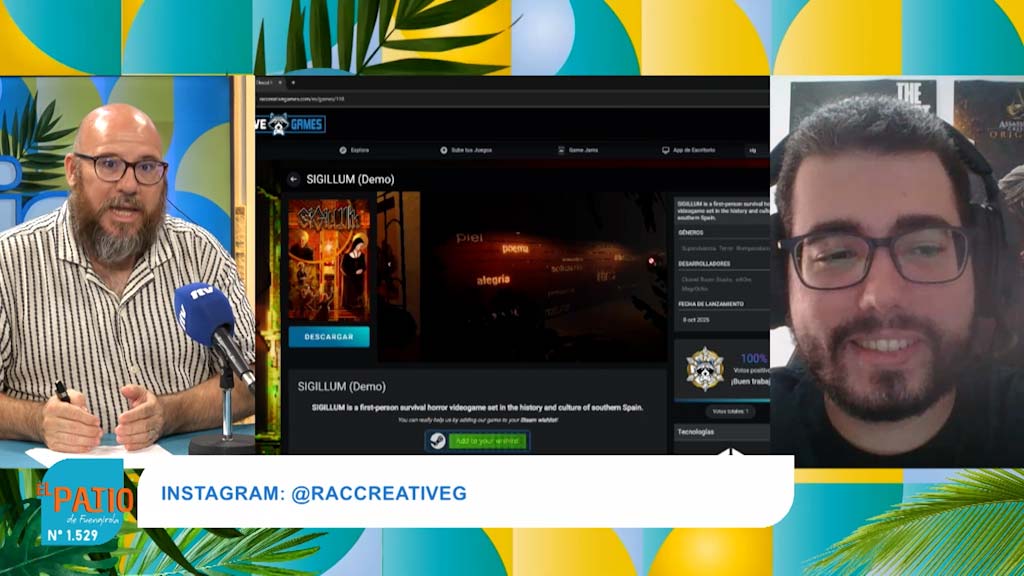
Task: Click the Steam wishlist link in description
Action: tap(539, 420)
